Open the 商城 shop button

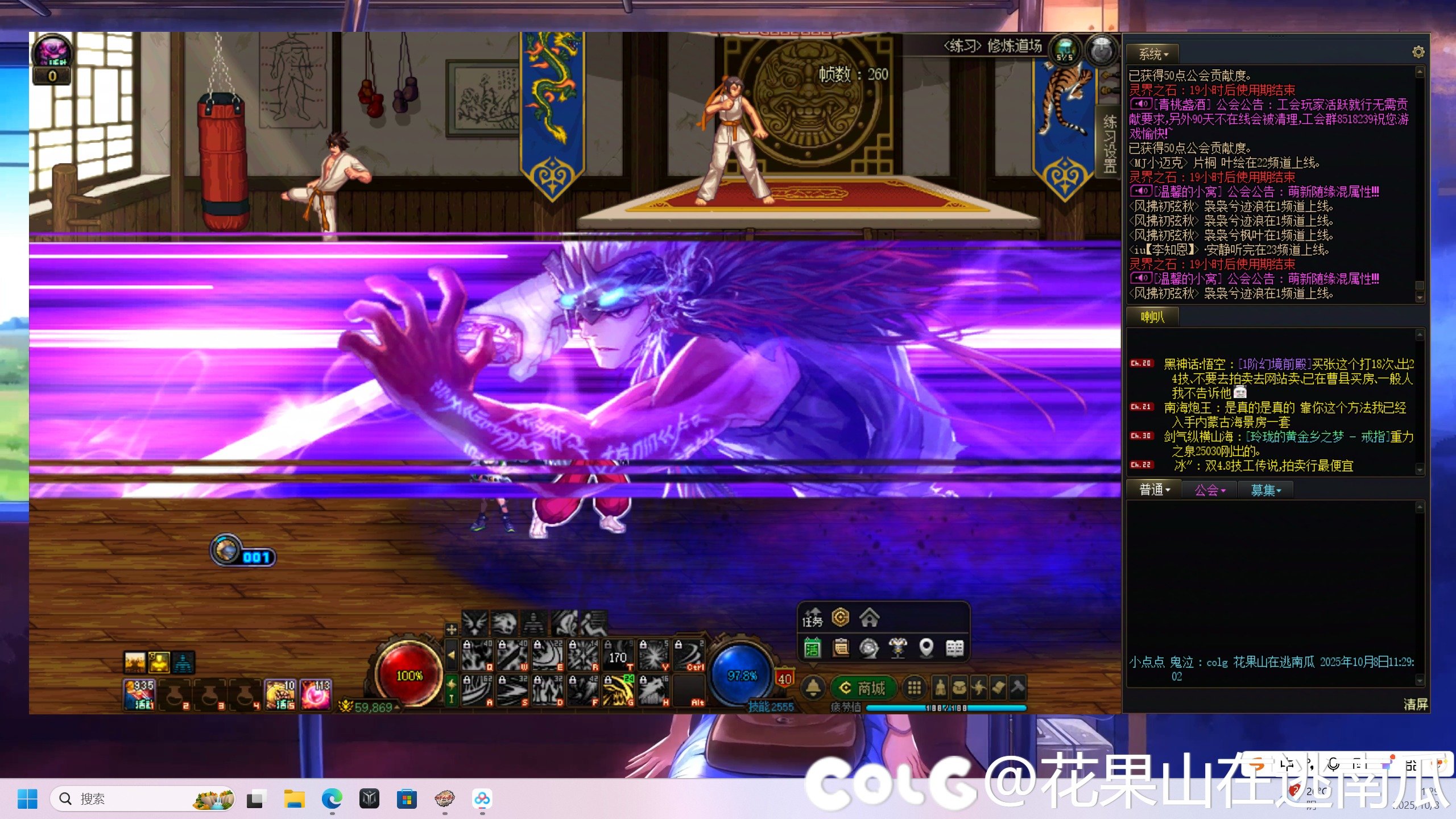(863, 688)
